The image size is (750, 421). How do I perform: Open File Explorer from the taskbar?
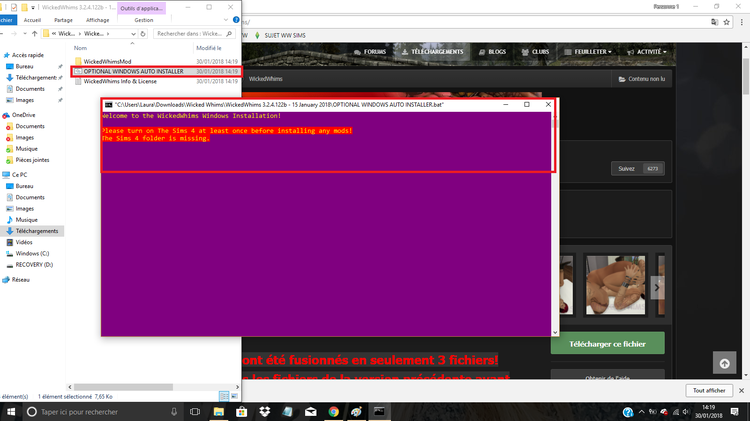tap(219, 411)
